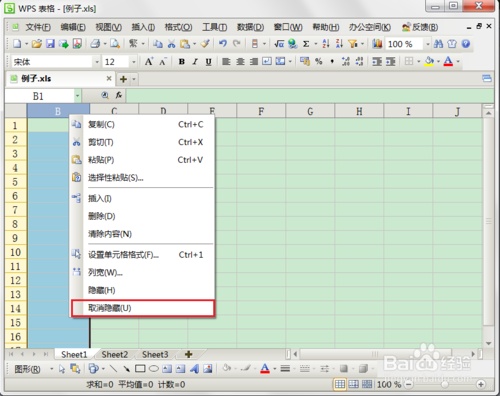Image resolution: width=500 pixels, height=396 pixels.
Task: Click the Name Box showing B1
Action: coord(39,96)
